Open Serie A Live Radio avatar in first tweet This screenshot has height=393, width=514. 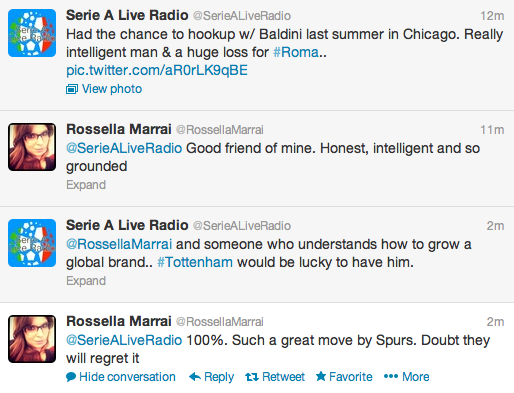(x=32, y=33)
